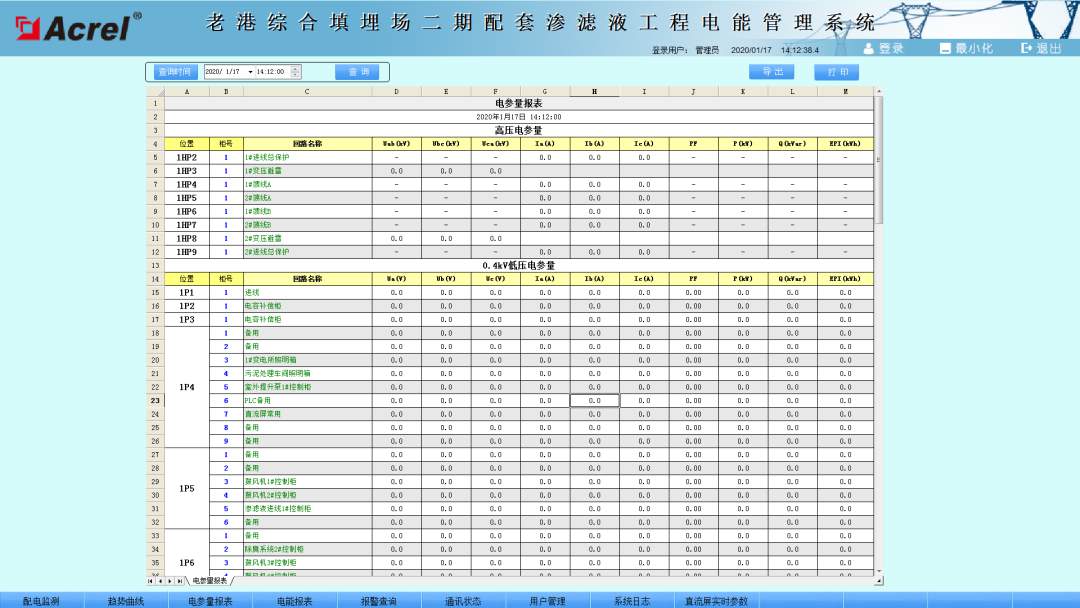Viewport: 1080px width, 608px height.
Task: Go to last sheet with navigation arrow
Action: [x=179, y=581]
